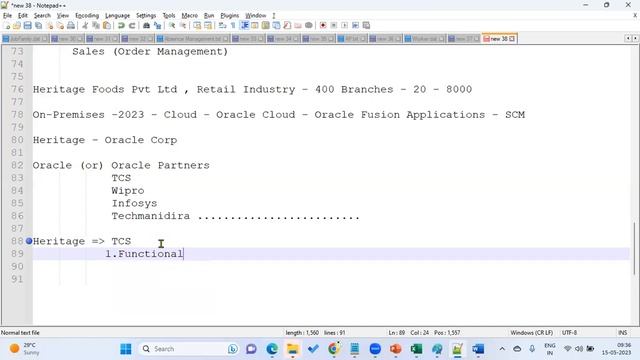640x360 pixels.
Task: Open the Encoding menu
Action: [x=87, y=16]
